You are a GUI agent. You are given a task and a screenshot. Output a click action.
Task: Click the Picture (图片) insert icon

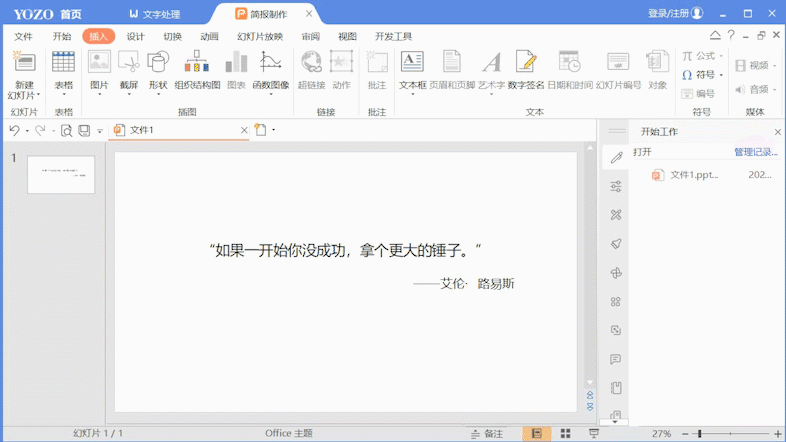tap(99, 62)
